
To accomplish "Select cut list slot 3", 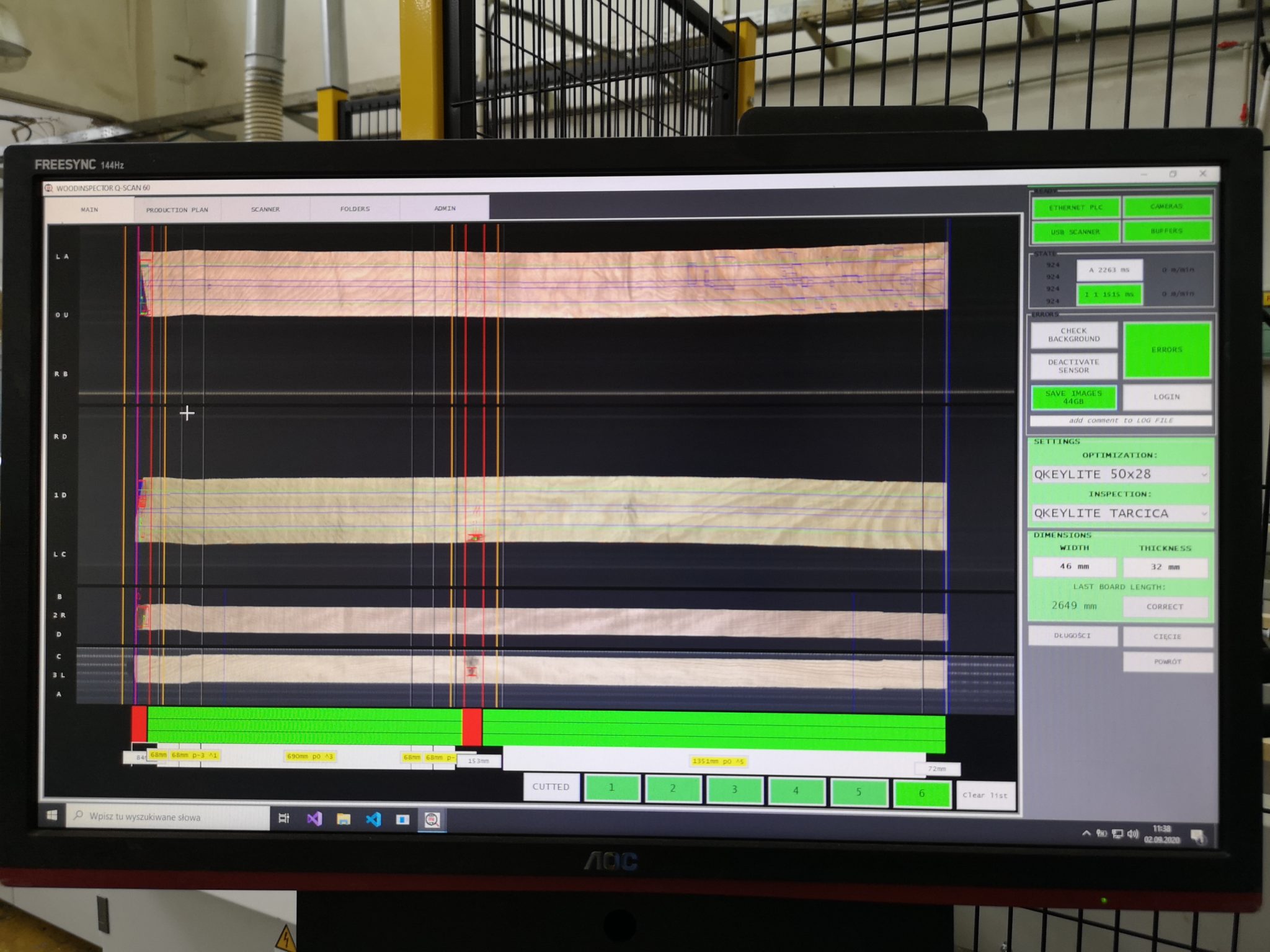I will pyautogui.click(x=734, y=790).
